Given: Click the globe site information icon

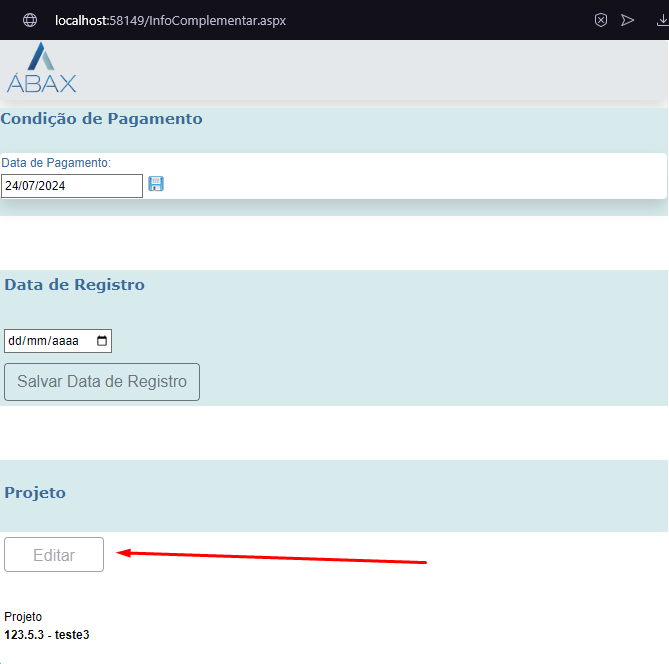Looking at the screenshot, I should tap(30, 20).
